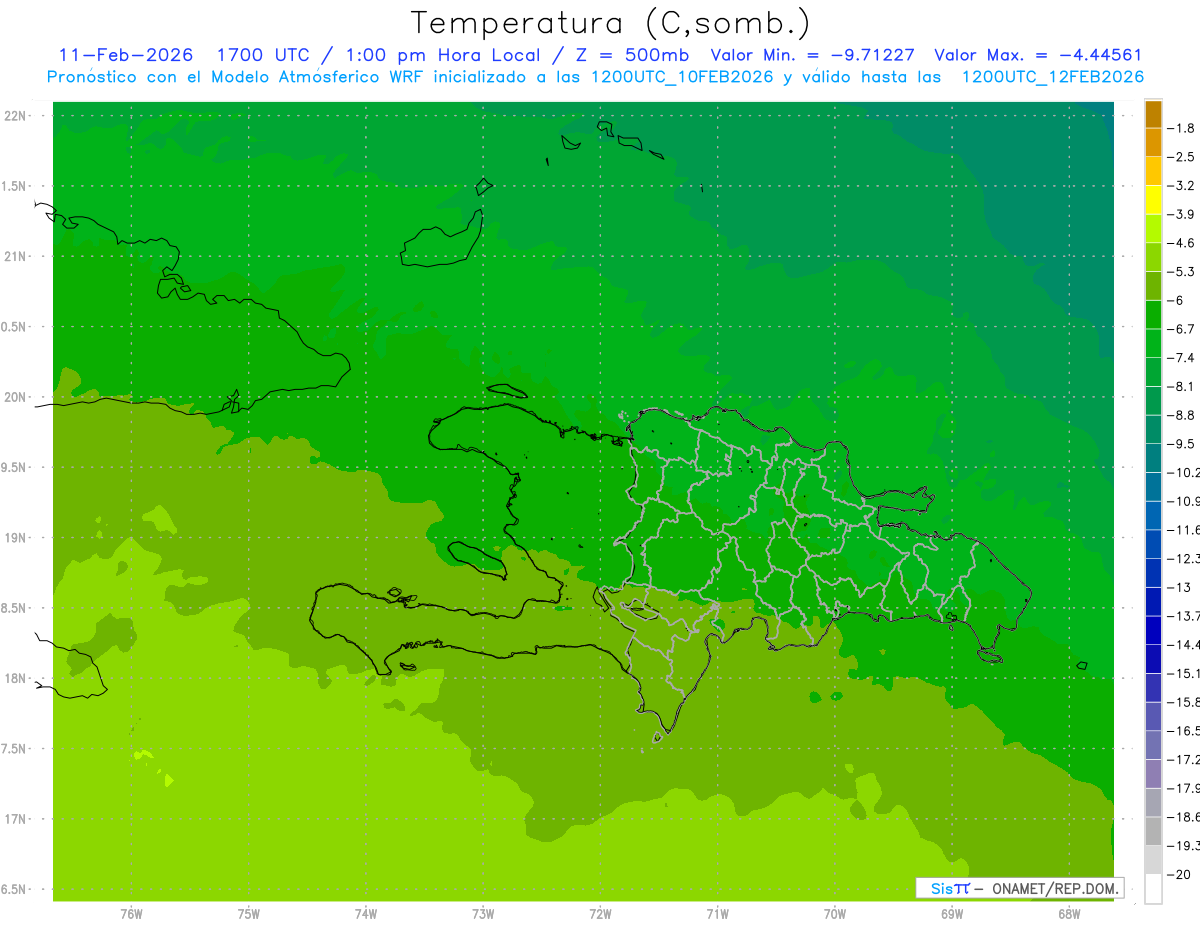Select the init time '1200UTC_10FEB2026'
Image resolution: width=1200 pixels, height=927 pixels.
point(682,77)
